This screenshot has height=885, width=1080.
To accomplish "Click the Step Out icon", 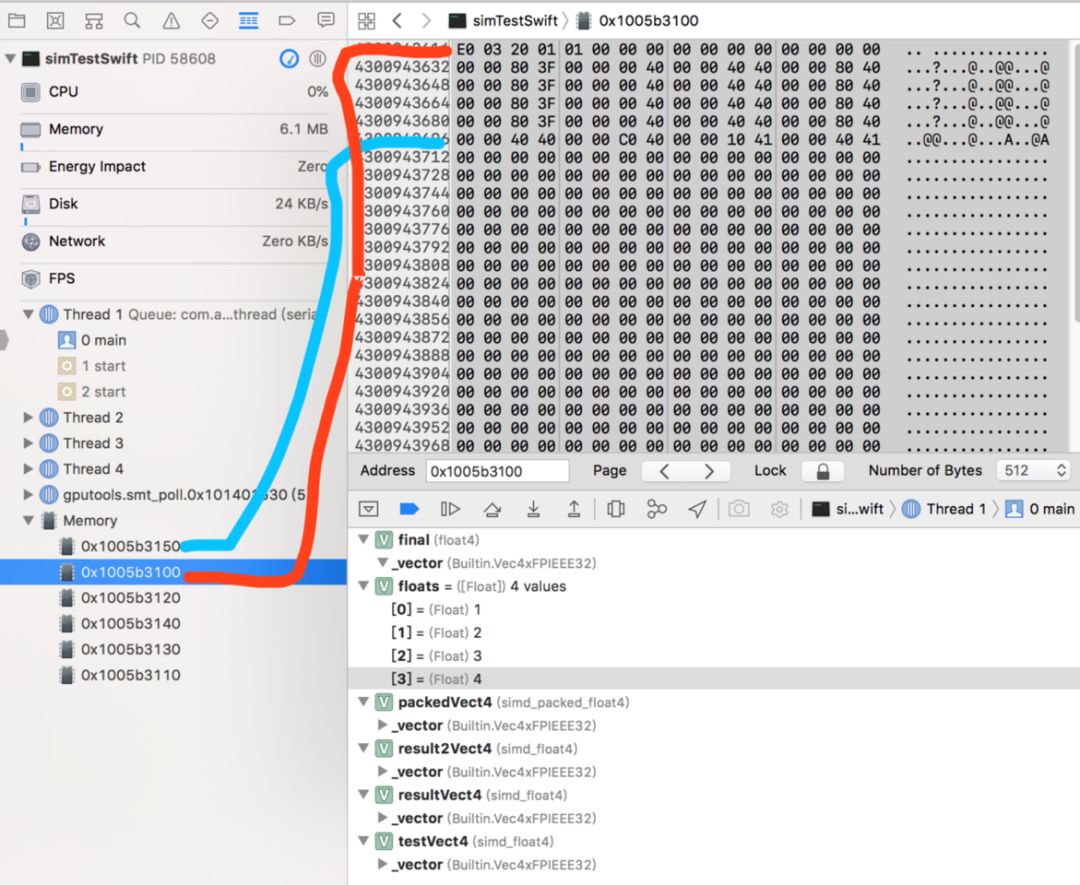I will 574,509.
